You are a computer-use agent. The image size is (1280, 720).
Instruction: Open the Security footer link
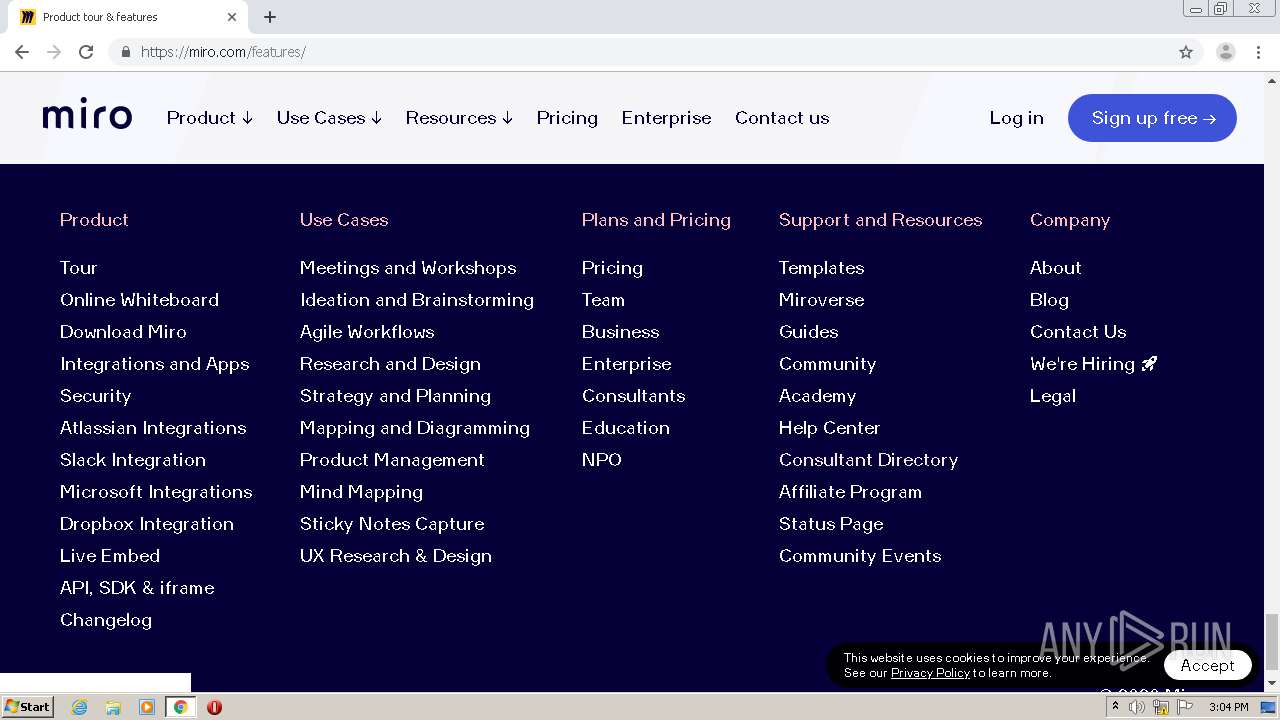point(95,396)
